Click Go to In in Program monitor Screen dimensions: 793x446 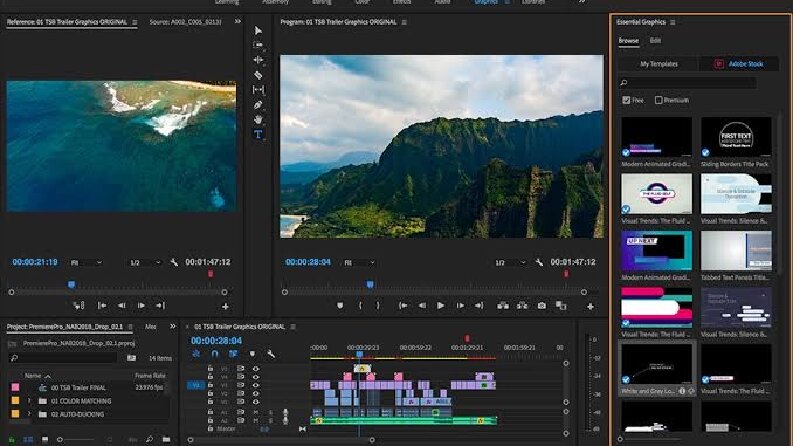click(x=403, y=305)
